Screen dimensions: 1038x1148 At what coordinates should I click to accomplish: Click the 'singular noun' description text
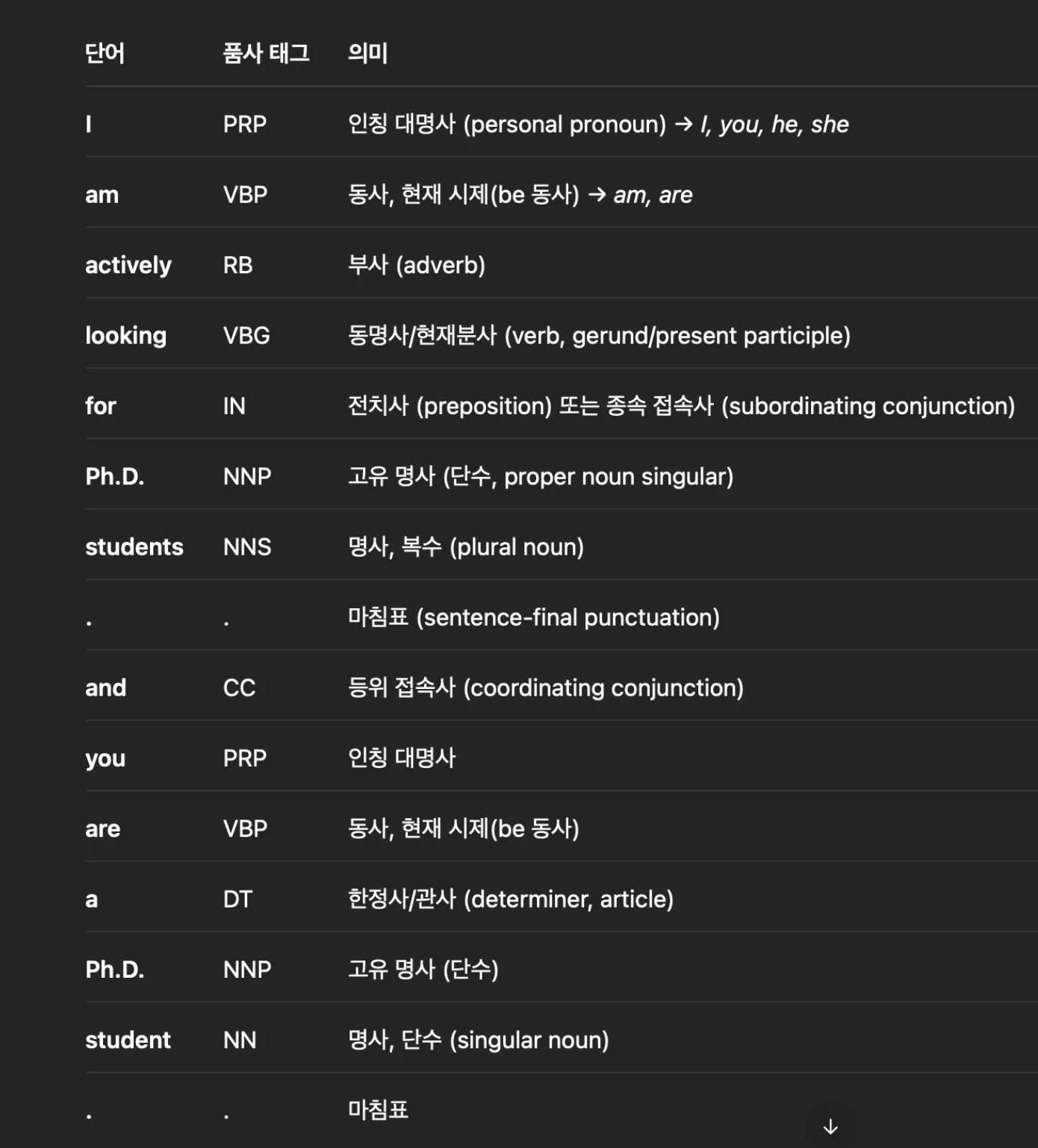[x=529, y=1041]
